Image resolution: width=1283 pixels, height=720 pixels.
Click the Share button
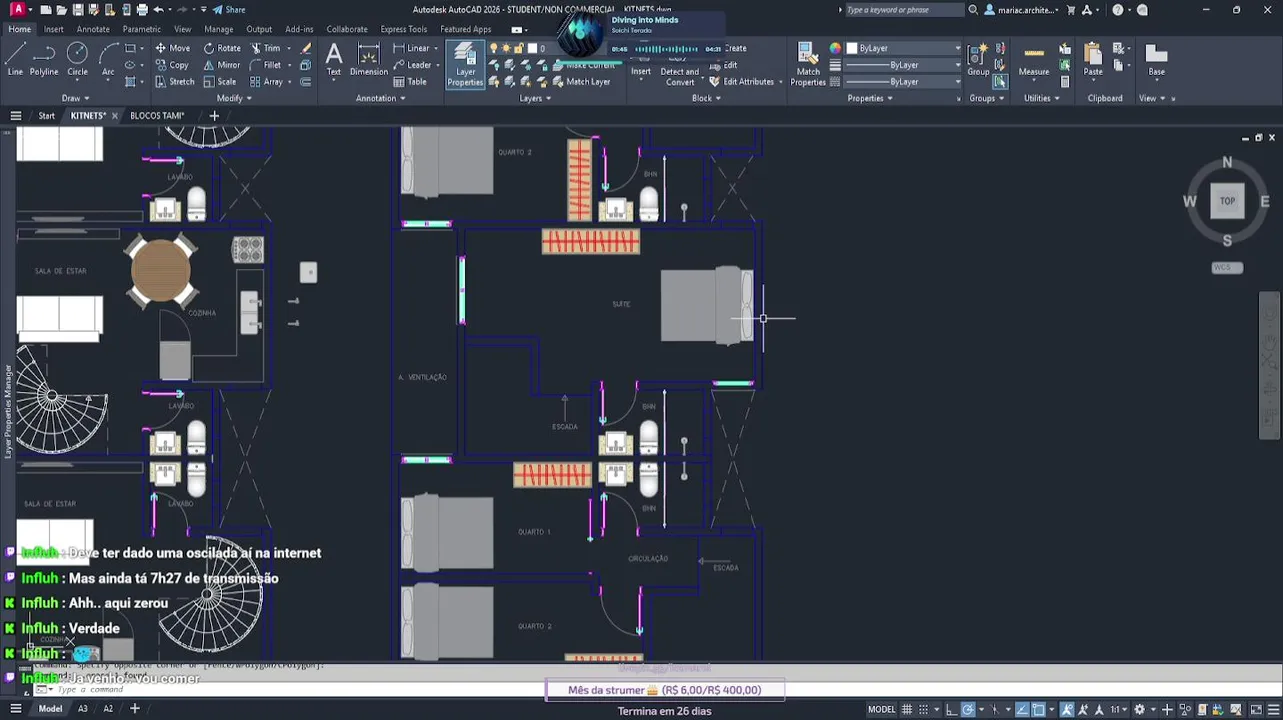(x=229, y=10)
